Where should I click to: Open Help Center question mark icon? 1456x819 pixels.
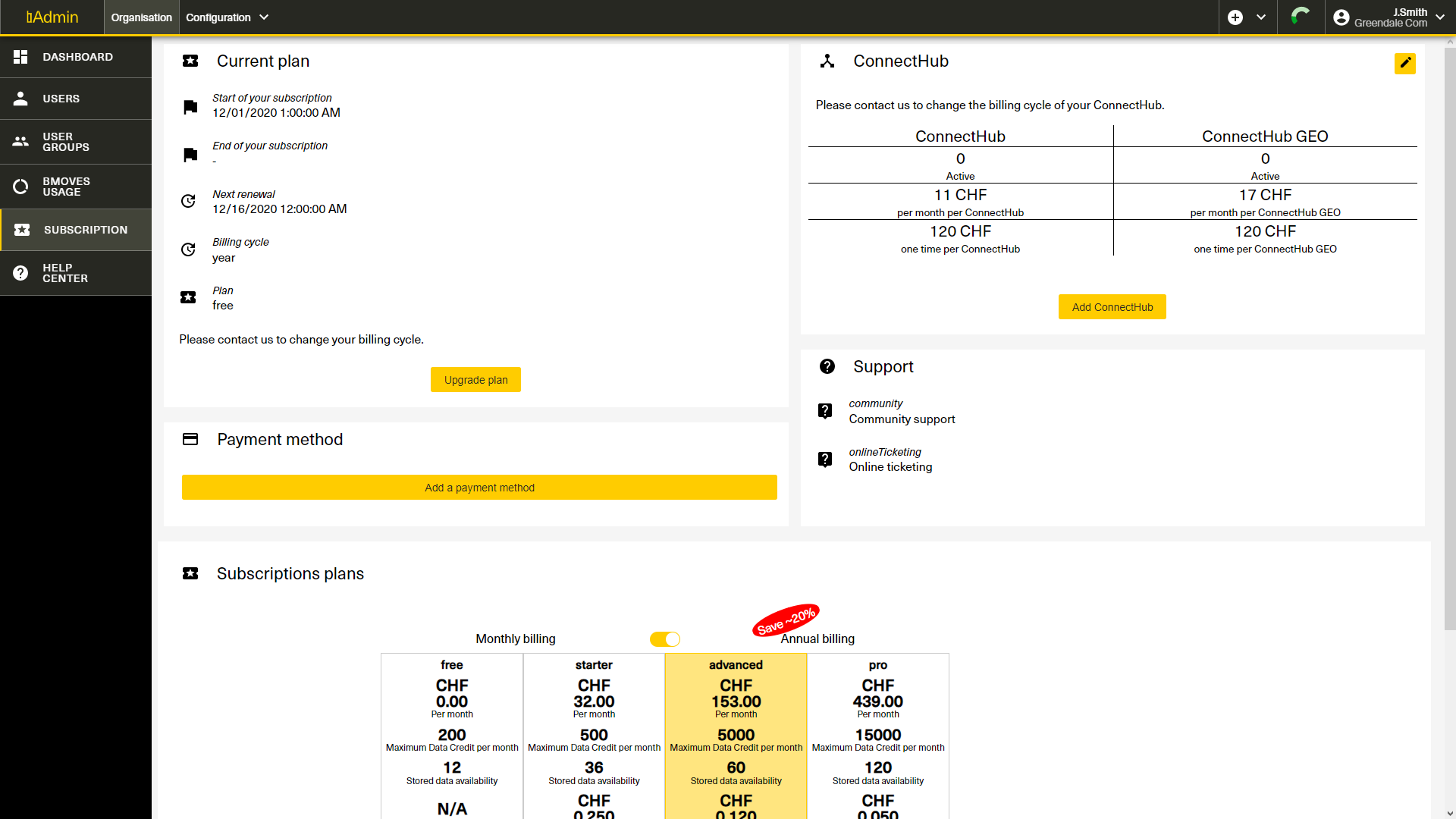point(20,273)
